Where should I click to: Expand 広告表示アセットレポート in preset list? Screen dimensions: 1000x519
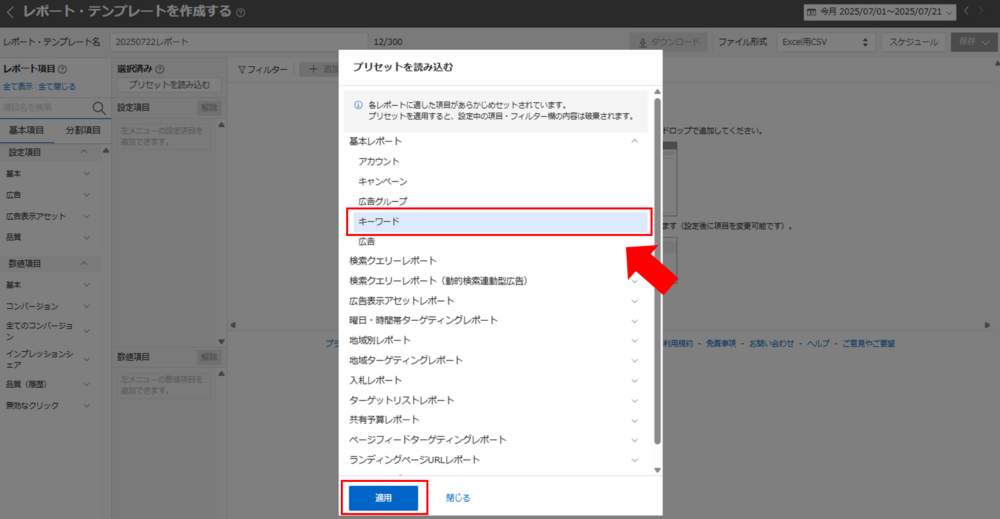(634, 301)
